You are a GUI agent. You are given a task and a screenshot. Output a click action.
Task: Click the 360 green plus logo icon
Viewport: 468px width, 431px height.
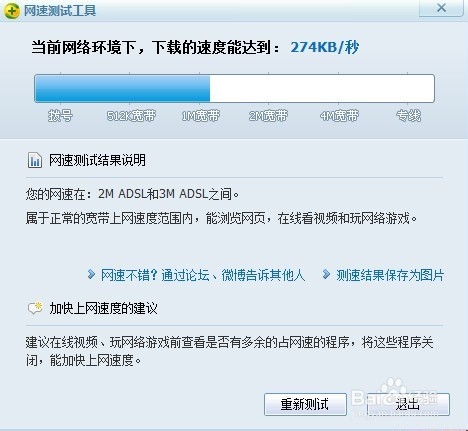pos(11,11)
